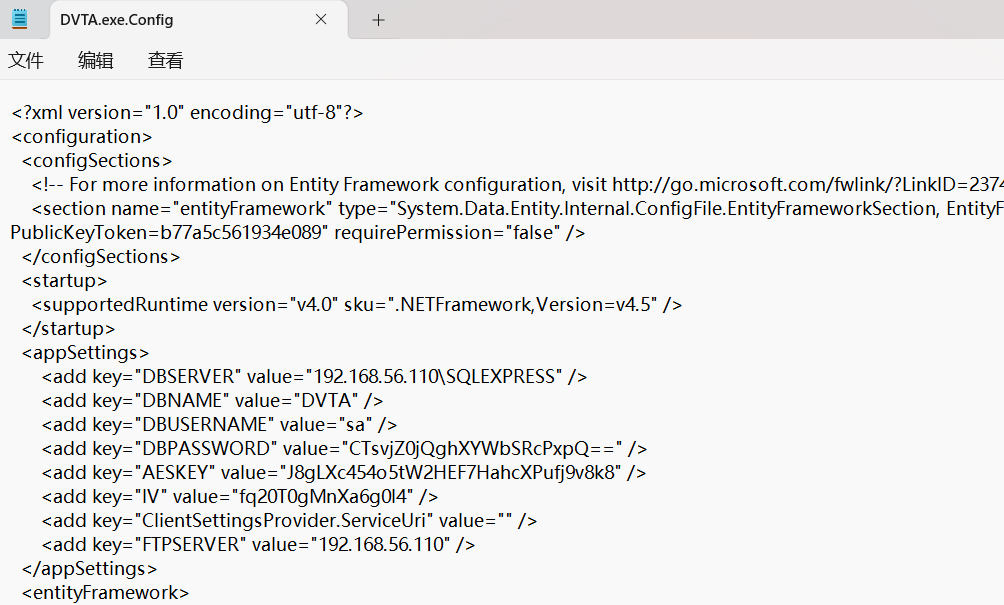1004x605 pixels.
Task: Open the 查看 menu
Action: point(166,61)
